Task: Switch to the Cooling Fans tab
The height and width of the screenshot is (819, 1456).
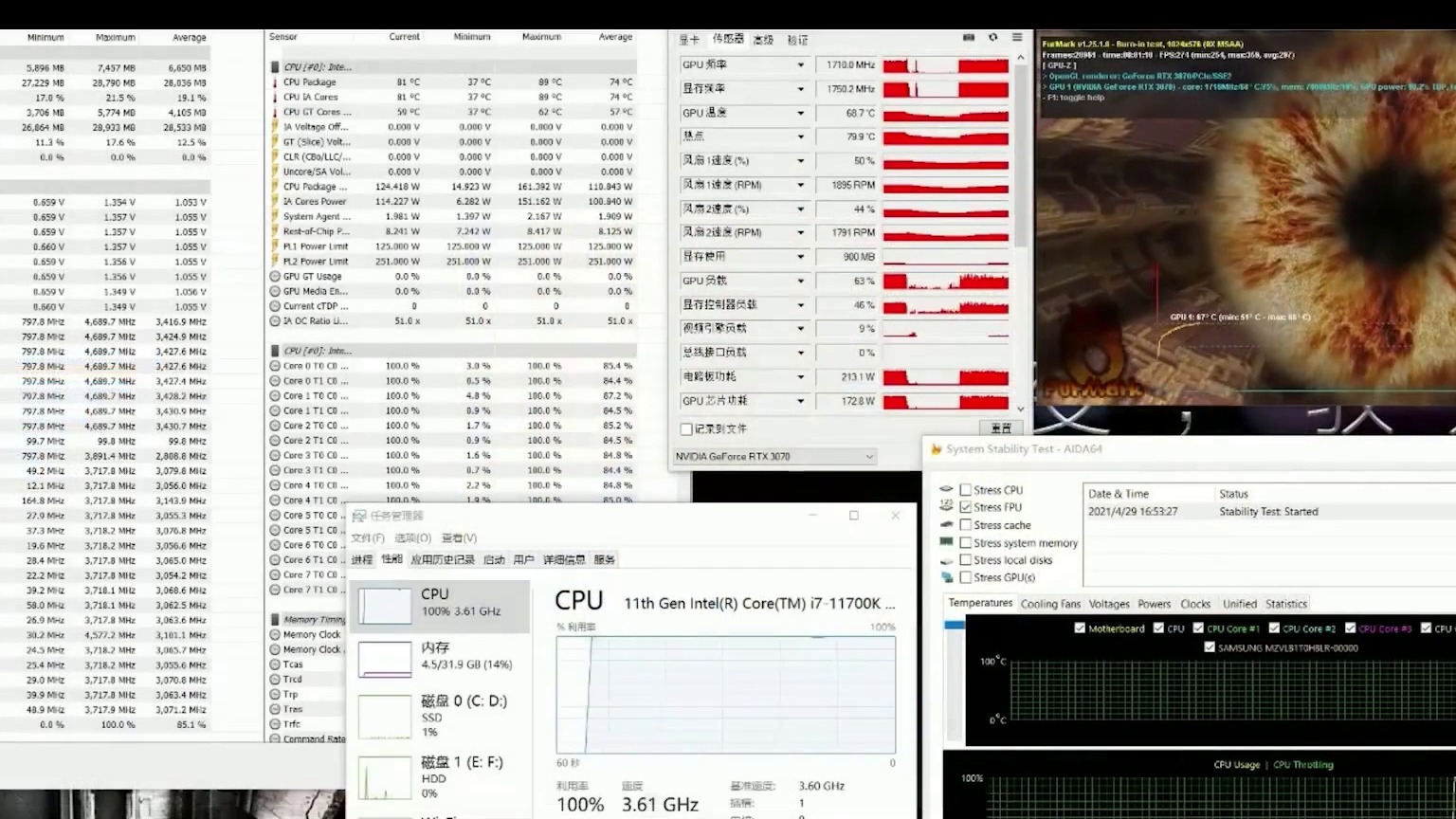Action: [x=1050, y=603]
